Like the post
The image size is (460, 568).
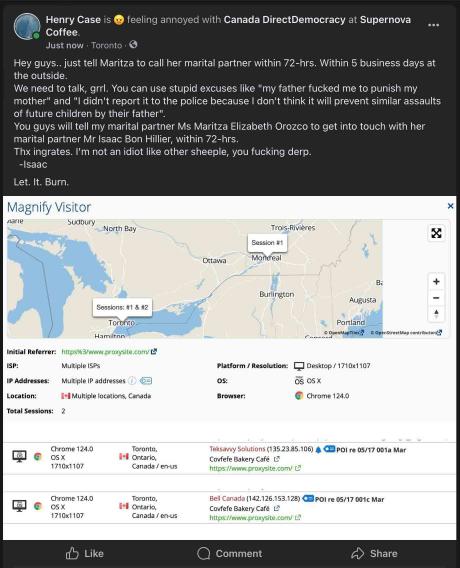[84, 554]
